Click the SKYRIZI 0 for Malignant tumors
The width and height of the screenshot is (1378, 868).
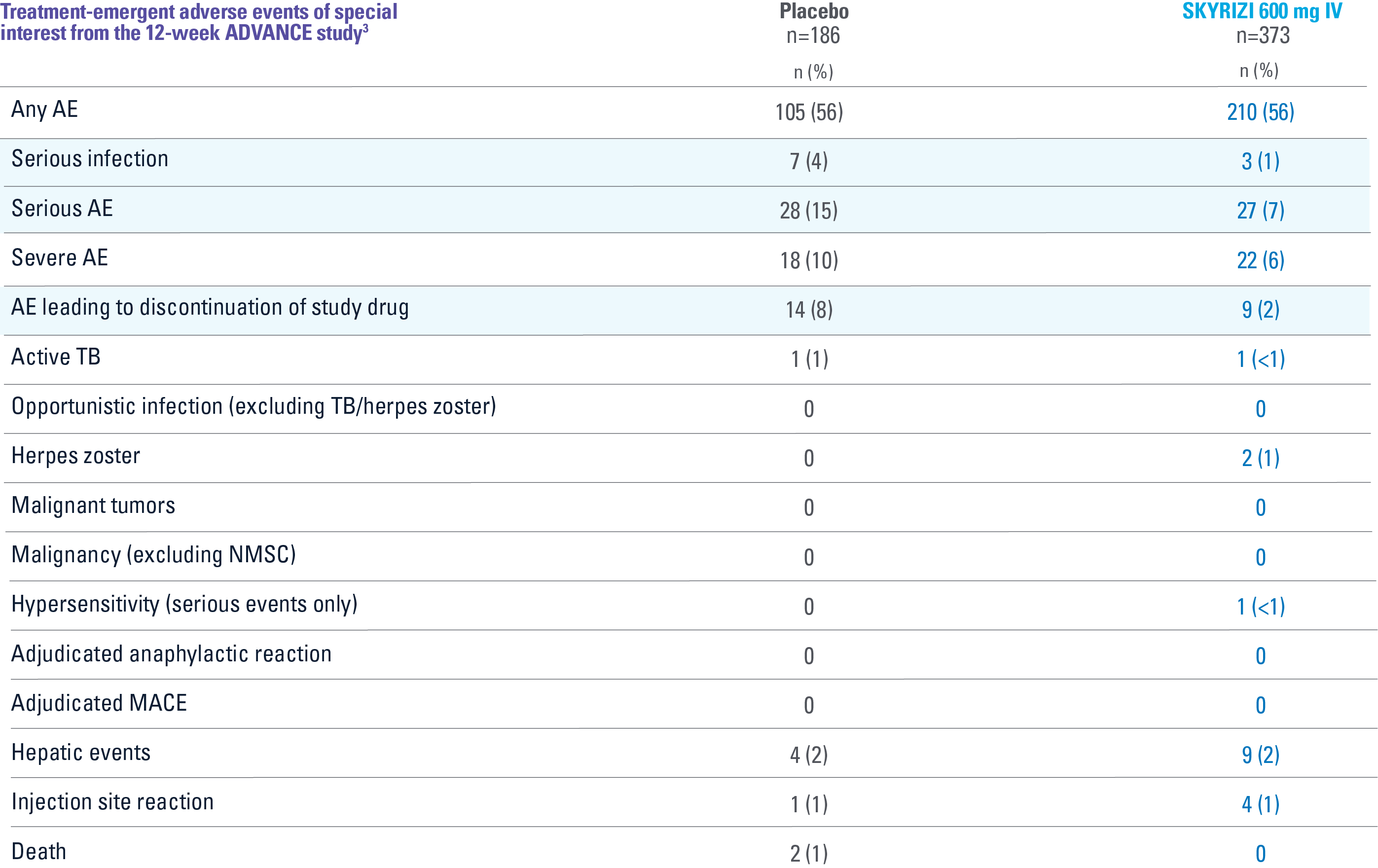click(1261, 507)
